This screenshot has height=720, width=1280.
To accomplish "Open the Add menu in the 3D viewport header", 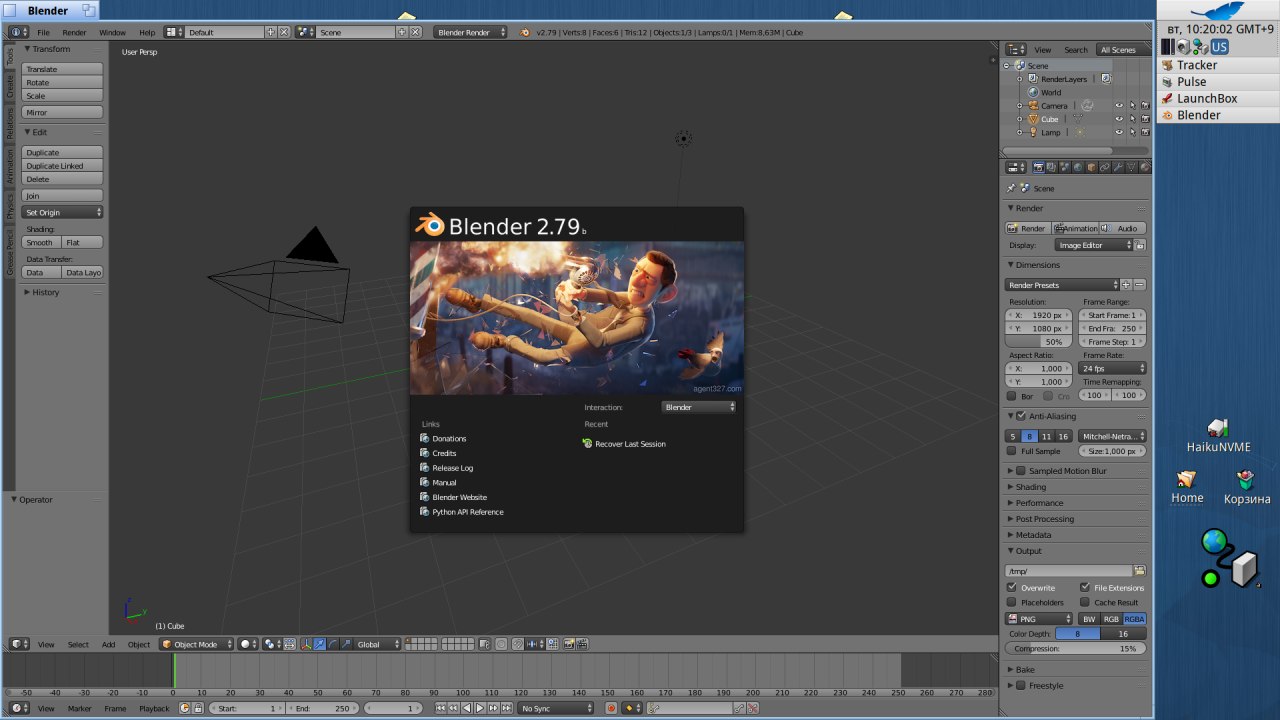I will 108,644.
